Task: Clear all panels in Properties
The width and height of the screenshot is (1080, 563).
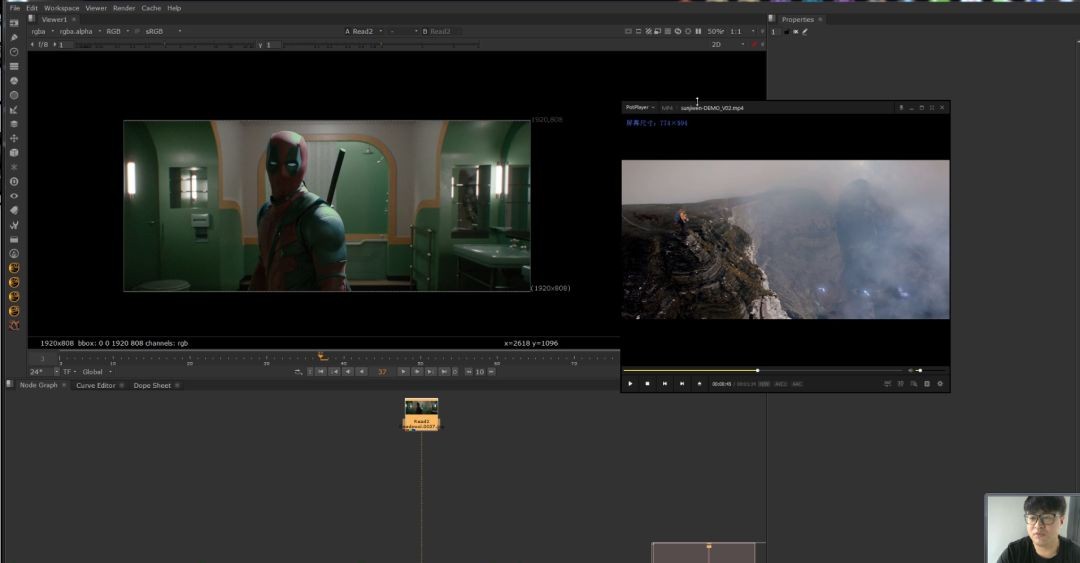Action: [796, 31]
